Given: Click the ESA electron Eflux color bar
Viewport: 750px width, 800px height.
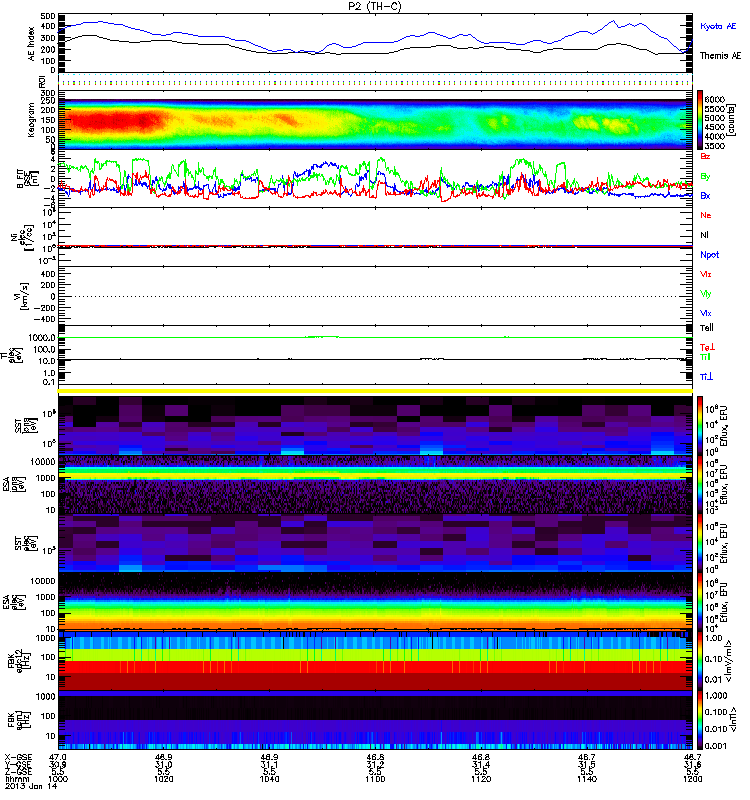Looking at the screenshot, I should coord(700,602).
